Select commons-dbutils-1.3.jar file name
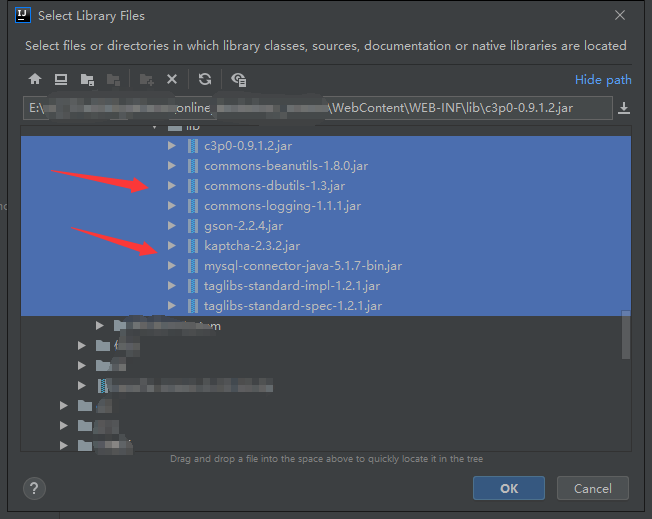 pyautogui.click(x=274, y=186)
